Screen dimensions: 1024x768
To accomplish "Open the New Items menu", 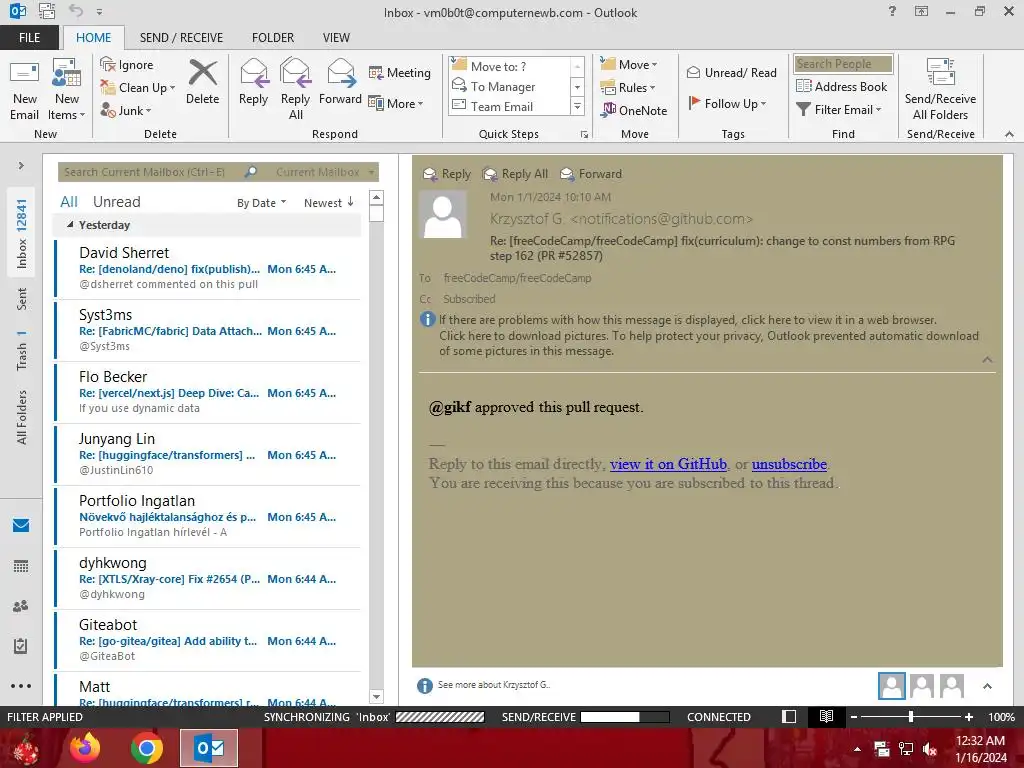I will [x=67, y=90].
